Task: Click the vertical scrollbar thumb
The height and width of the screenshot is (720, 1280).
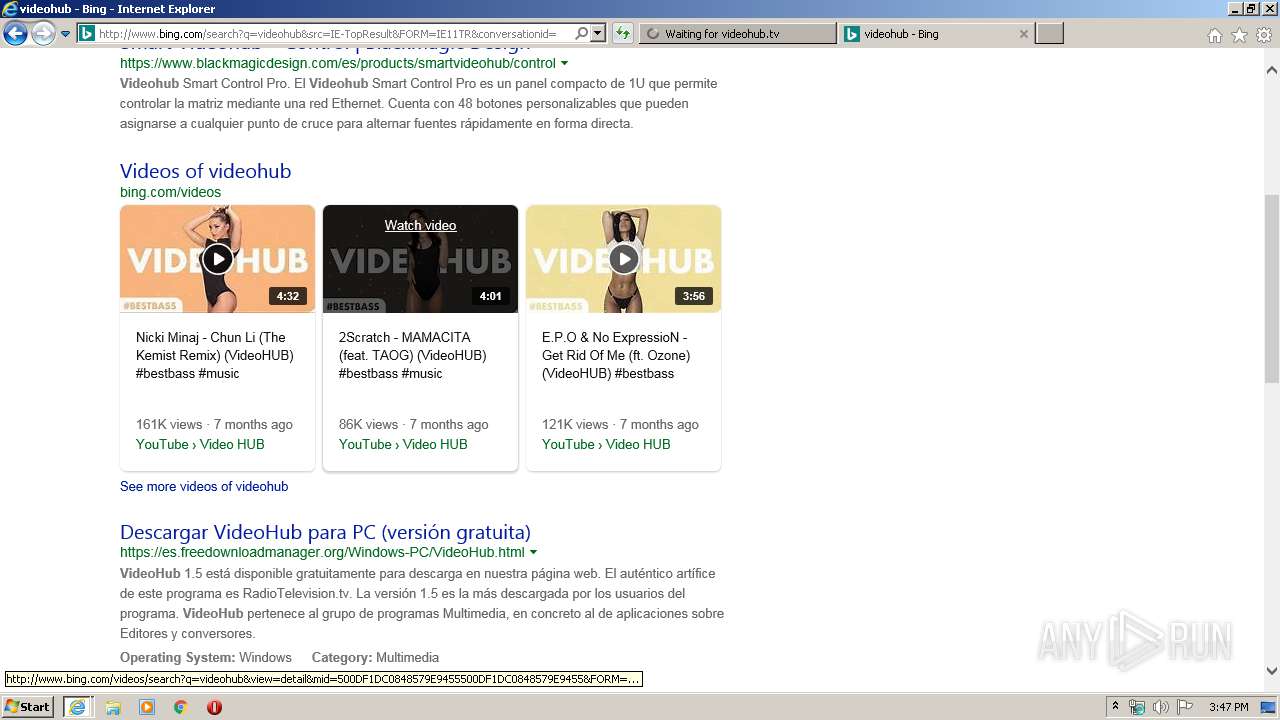Action: click(x=1272, y=288)
